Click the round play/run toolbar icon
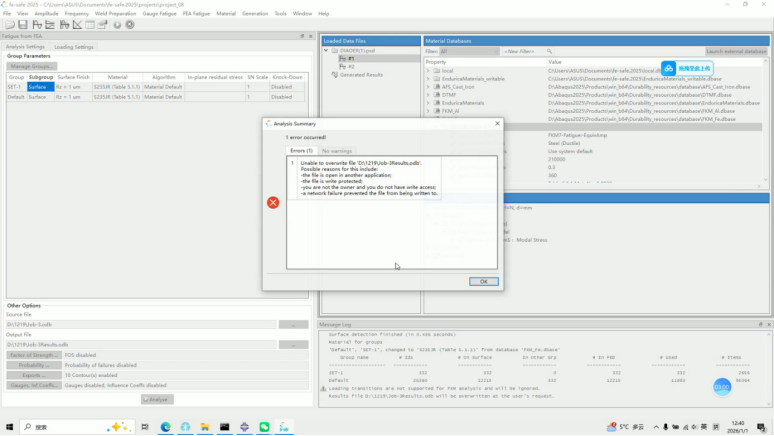The image size is (774, 436). tap(117, 25)
